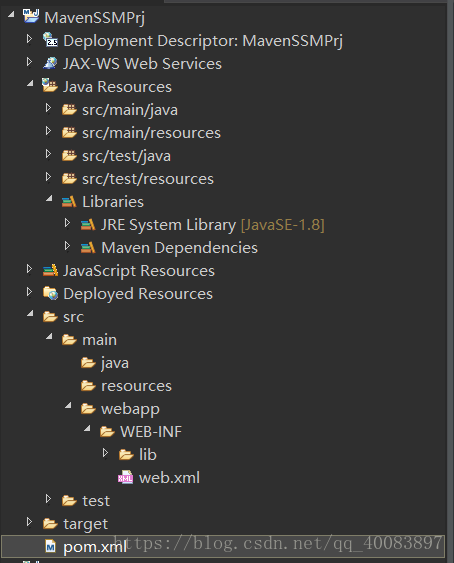
Task: Select the 'webapp' folder label
Action: coord(130,409)
